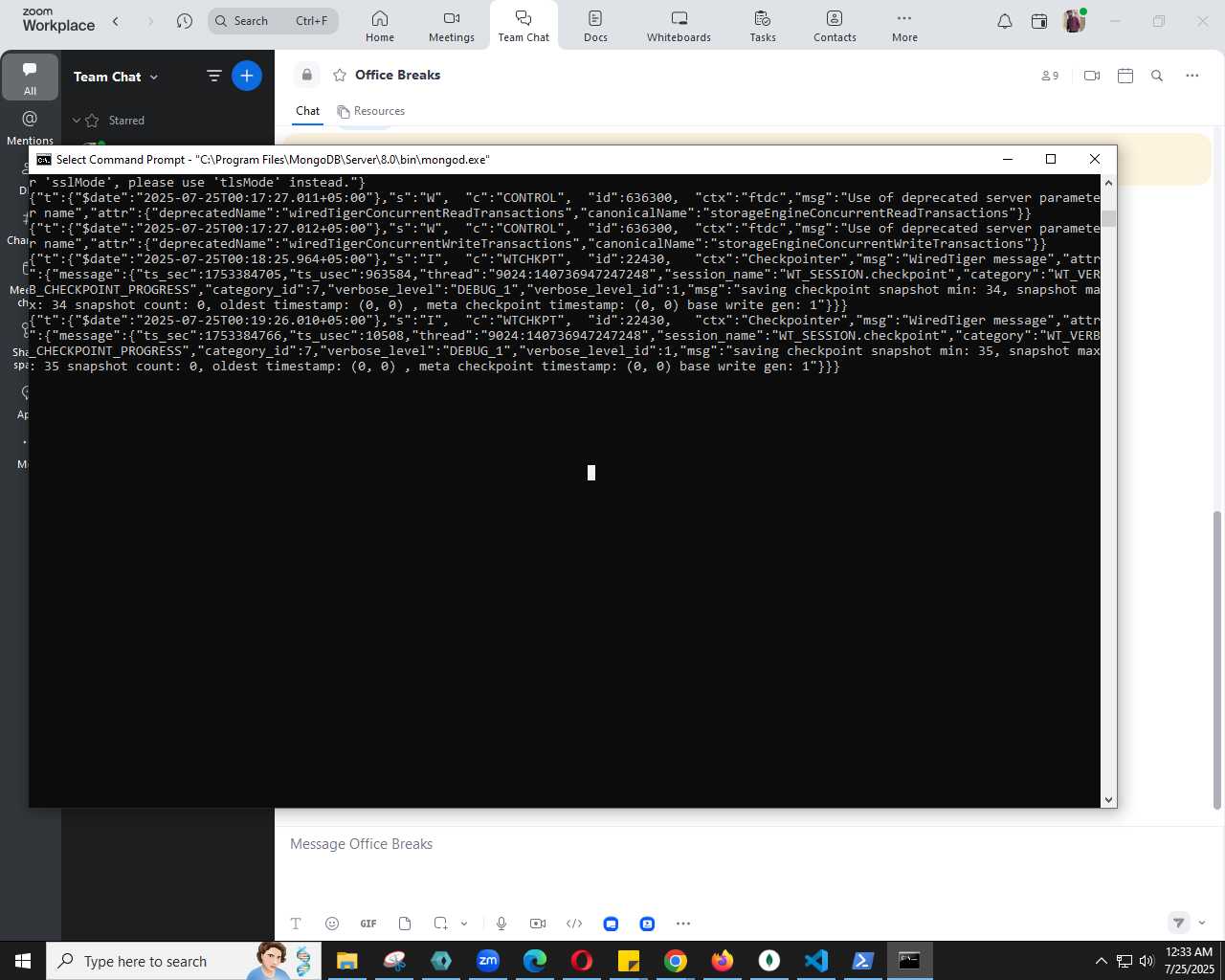Expand send options arrow
This screenshot has width=1225, height=980.
[x=1202, y=923]
